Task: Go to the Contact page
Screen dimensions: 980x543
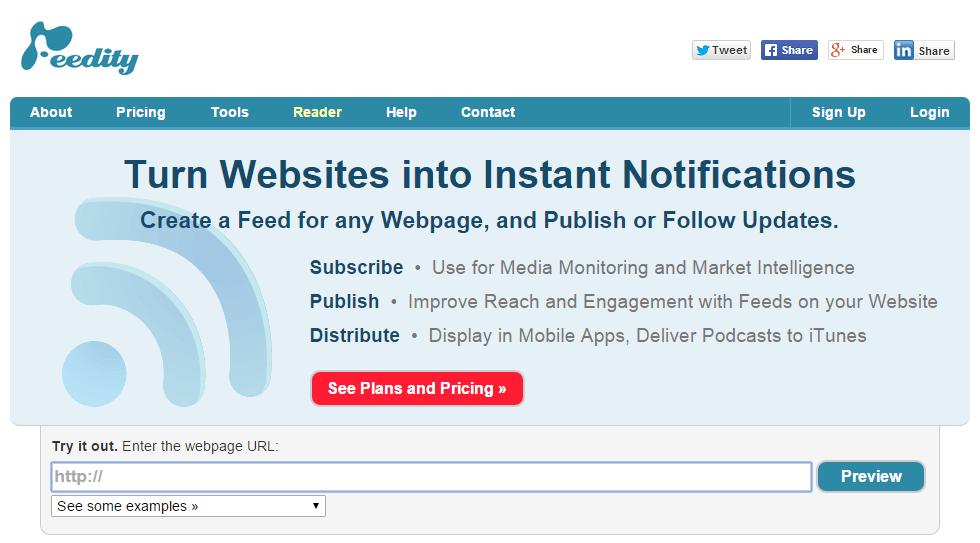Action: coord(488,112)
